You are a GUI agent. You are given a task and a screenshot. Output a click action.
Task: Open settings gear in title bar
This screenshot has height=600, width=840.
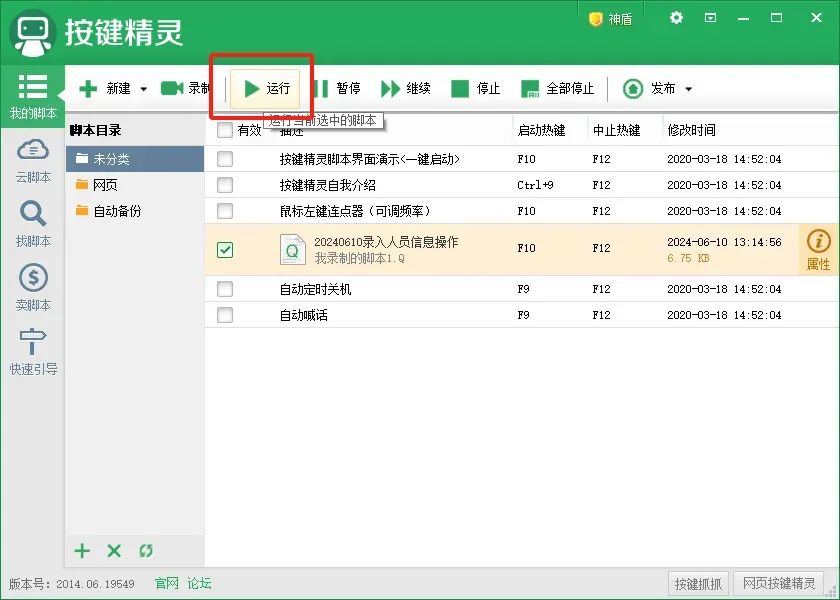[676, 18]
